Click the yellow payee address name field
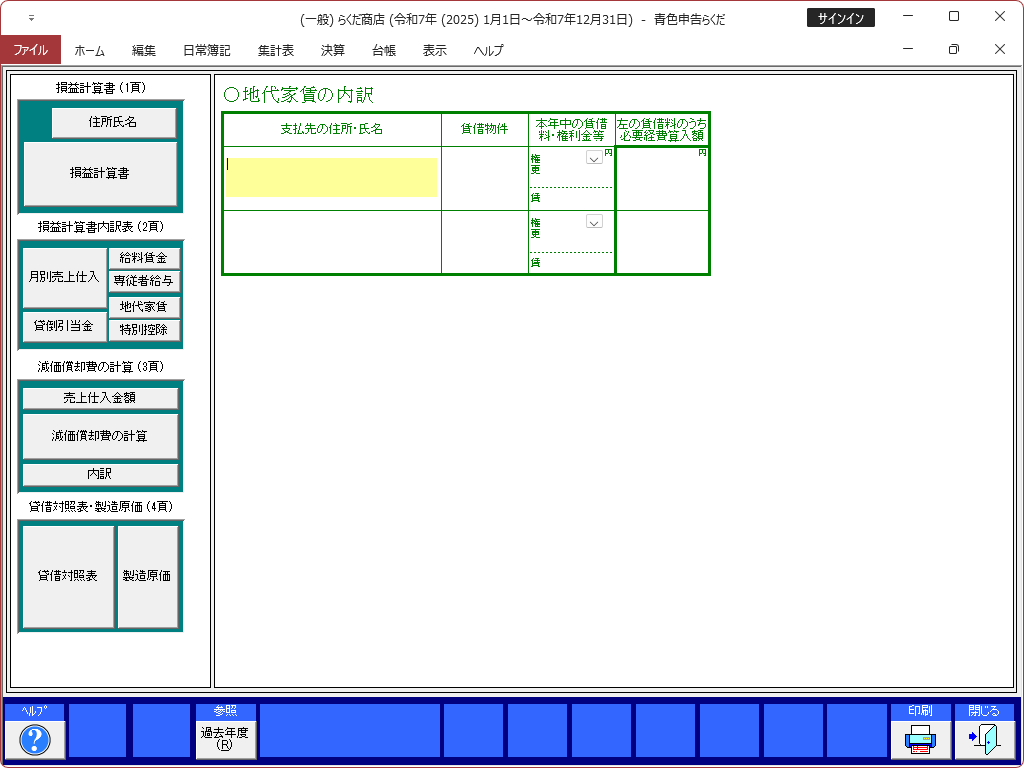The width and height of the screenshot is (1024, 768). tap(331, 177)
